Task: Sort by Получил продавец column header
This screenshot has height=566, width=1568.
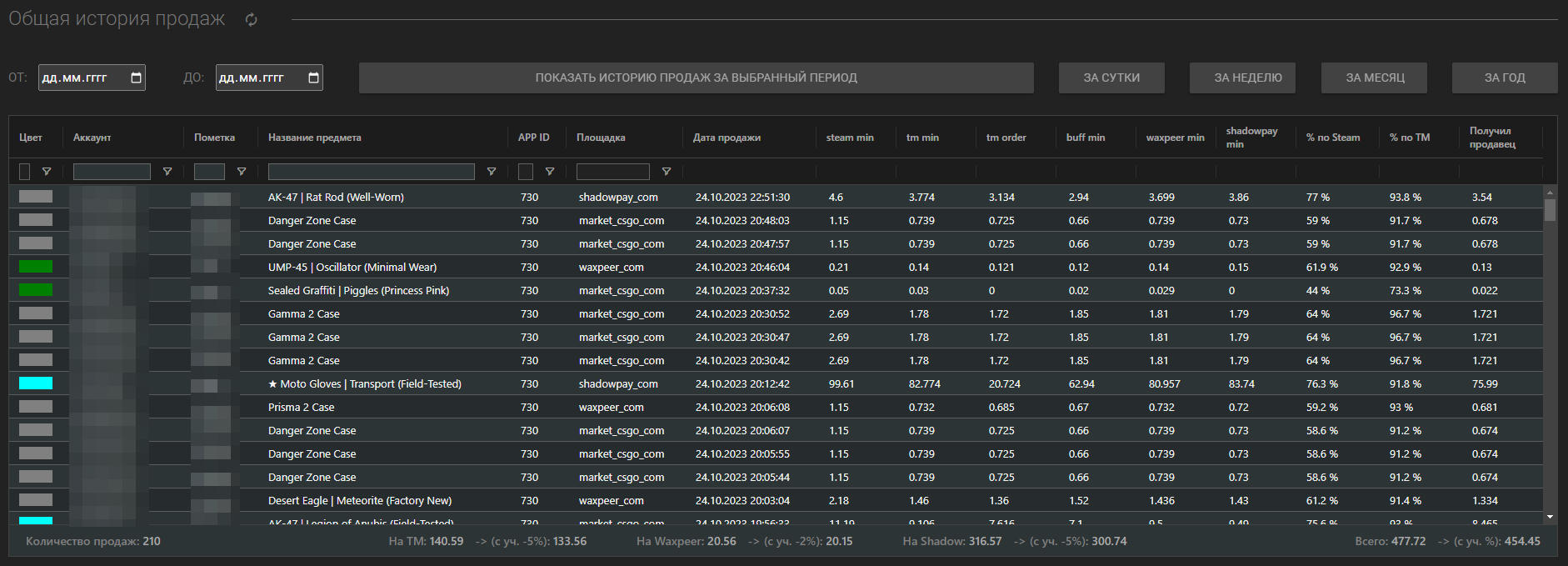Action: (x=1492, y=138)
